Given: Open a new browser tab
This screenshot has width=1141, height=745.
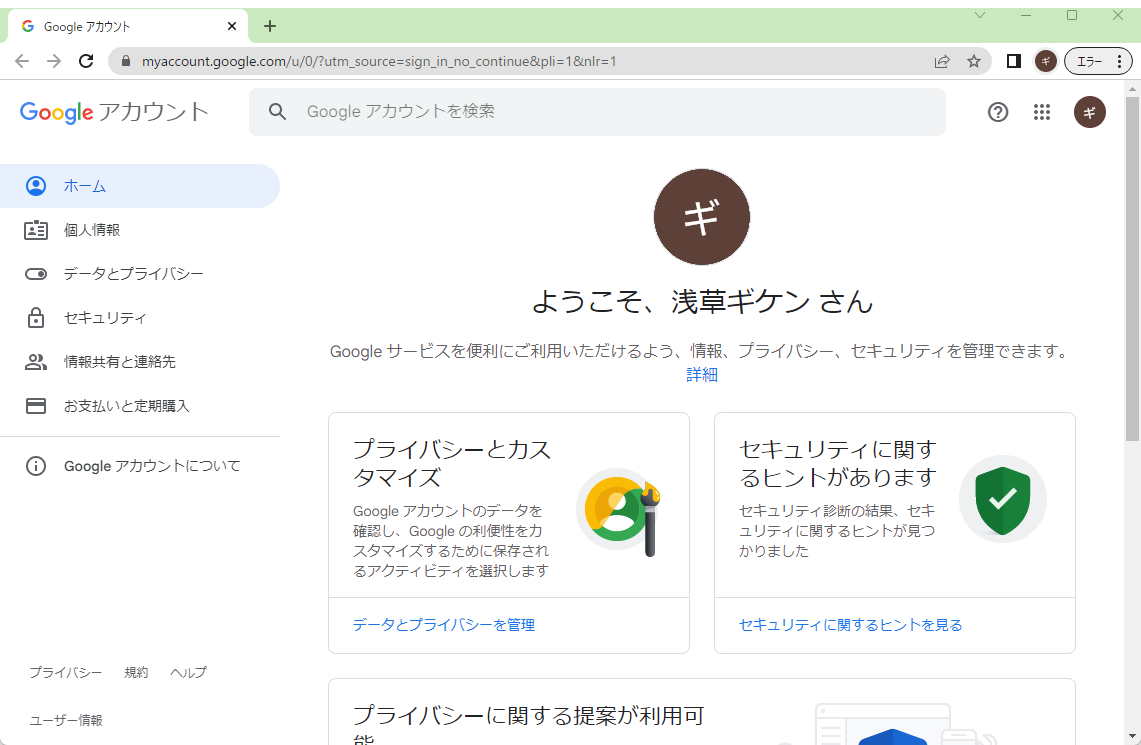Looking at the screenshot, I should 270,26.
